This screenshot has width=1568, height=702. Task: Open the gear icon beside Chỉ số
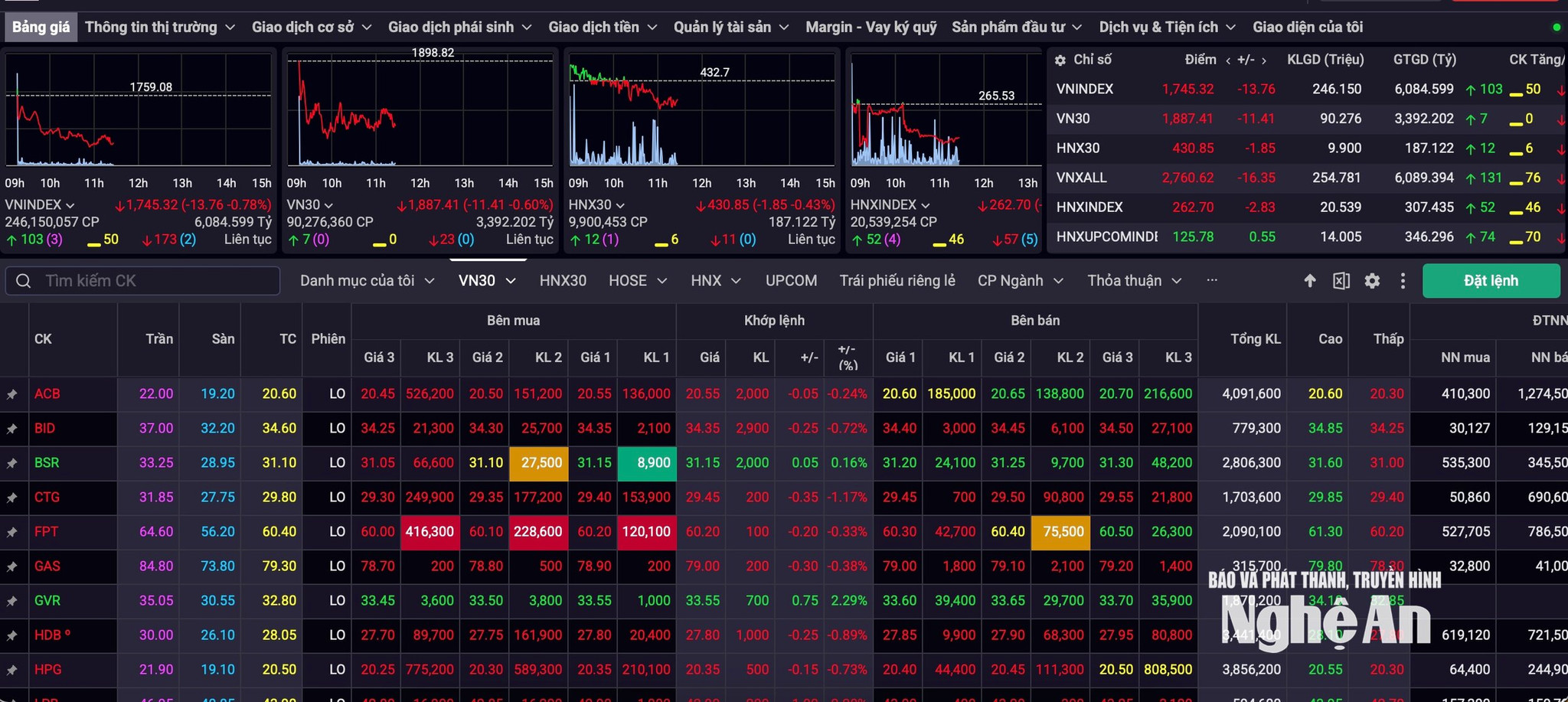(1060, 60)
